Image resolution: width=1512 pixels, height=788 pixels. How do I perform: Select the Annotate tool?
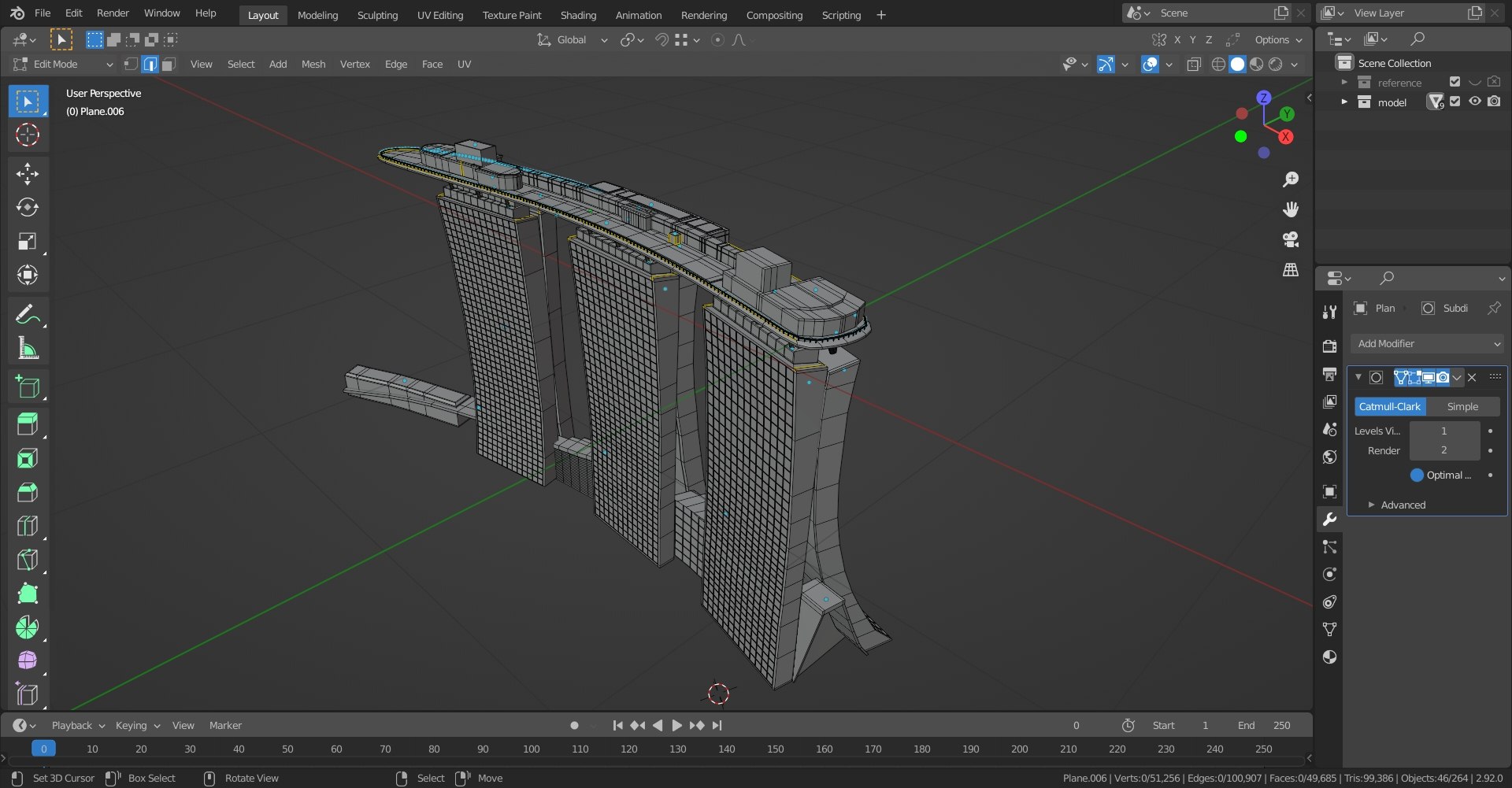click(x=28, y=314)
